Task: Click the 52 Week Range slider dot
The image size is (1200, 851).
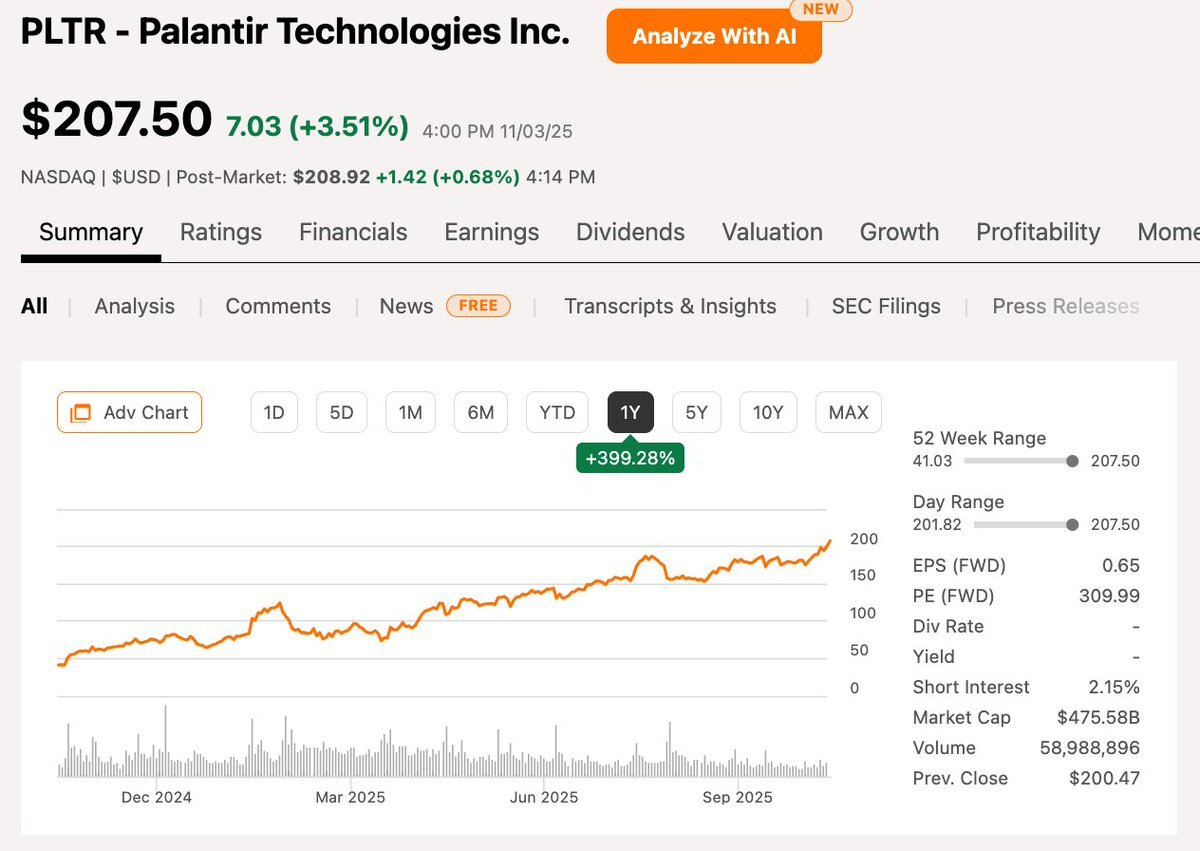Action: pyautogui.click(x=1072, y=461)
